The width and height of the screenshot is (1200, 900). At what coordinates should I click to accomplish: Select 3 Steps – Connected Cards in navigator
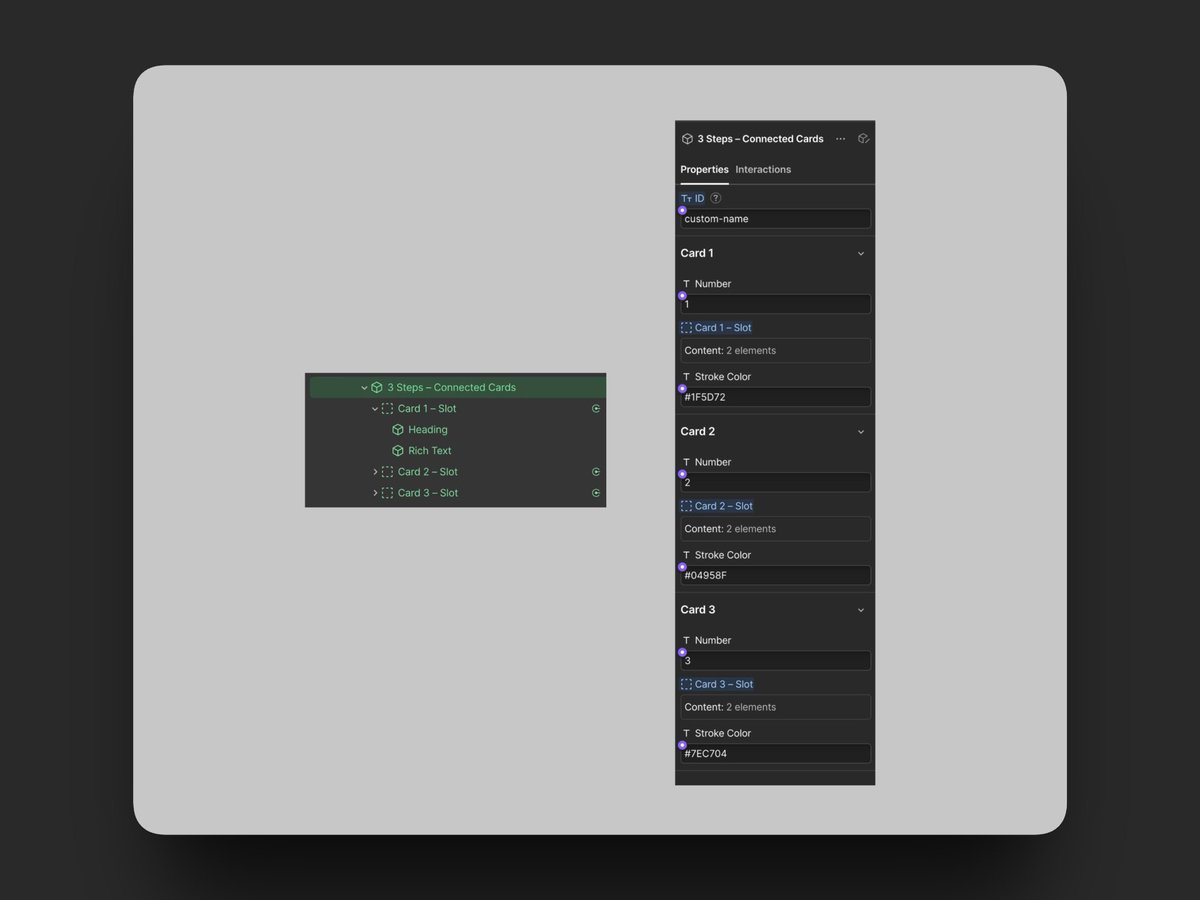[456, 387]
